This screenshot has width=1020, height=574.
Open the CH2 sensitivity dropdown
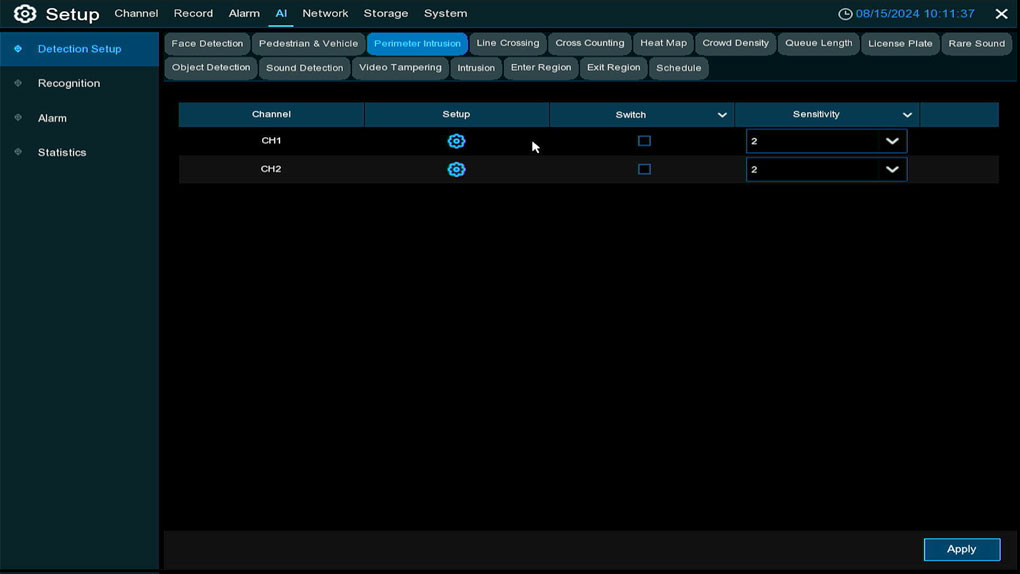tap(826, 169)
